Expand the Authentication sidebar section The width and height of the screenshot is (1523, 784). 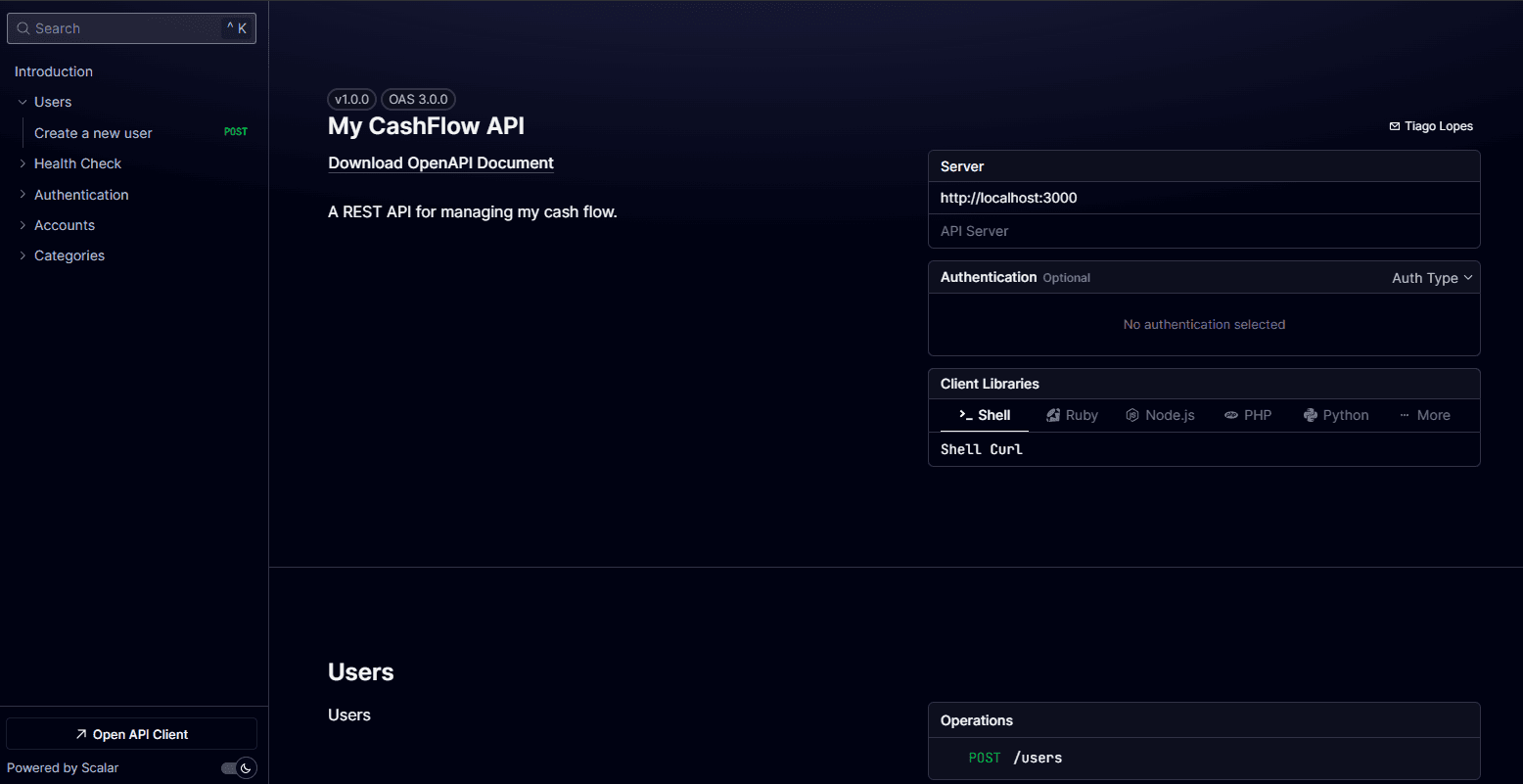[23, 195]
